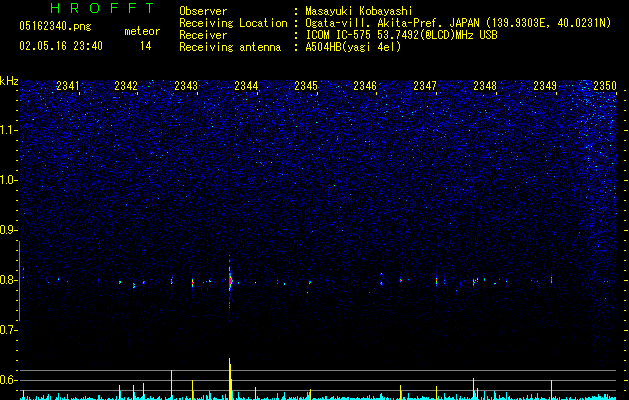Click the 2349 time marker

[545, 86]
